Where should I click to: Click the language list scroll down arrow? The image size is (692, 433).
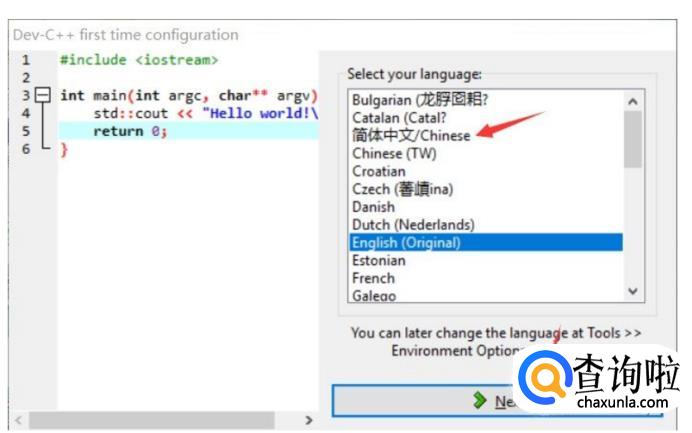633,291
